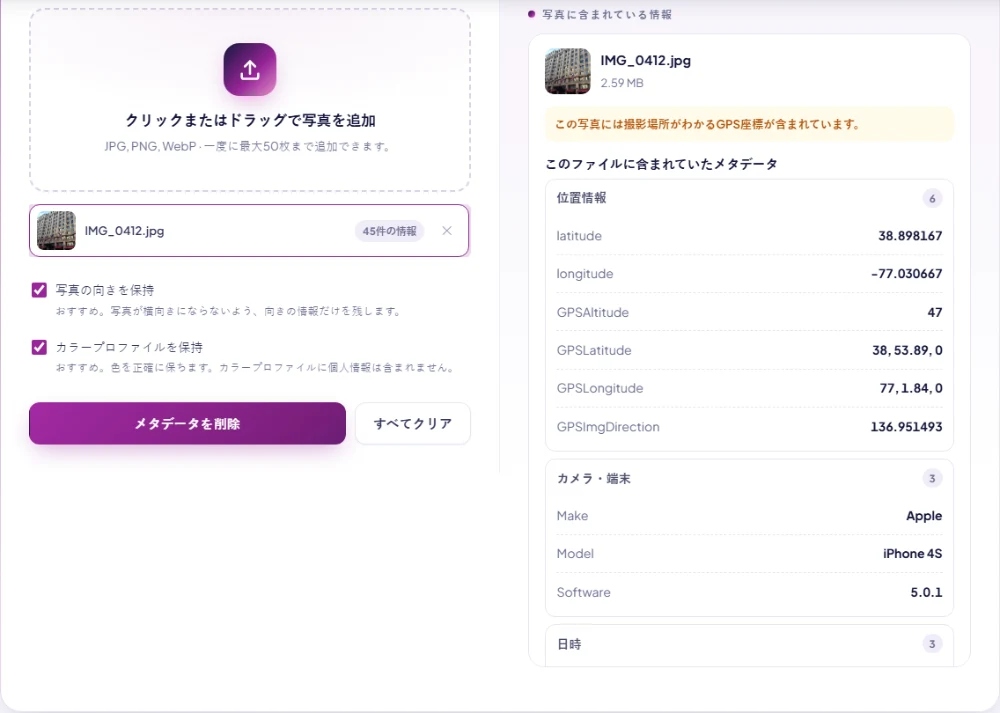
Task: Click the クリックまたはドラッグで写真を追加 drop zone text
Action: pyautogui.click(x=250, y=120)
